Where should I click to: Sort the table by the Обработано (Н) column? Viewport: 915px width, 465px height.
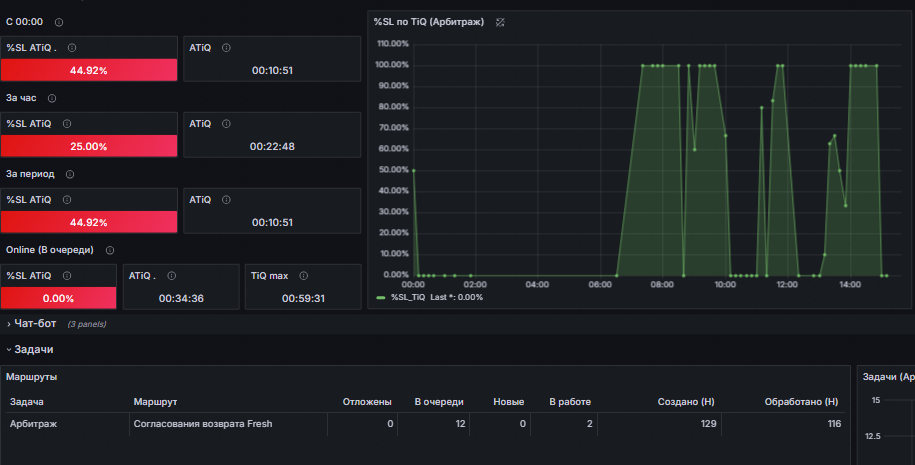point(801,401)
